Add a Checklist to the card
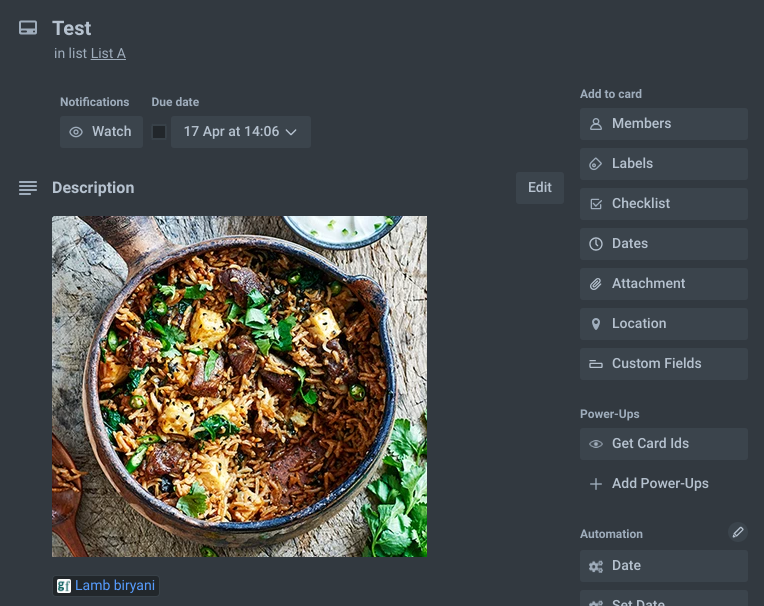Image resolution: width=764 pixels, height=606 pixels. click(x=664, y=204)
